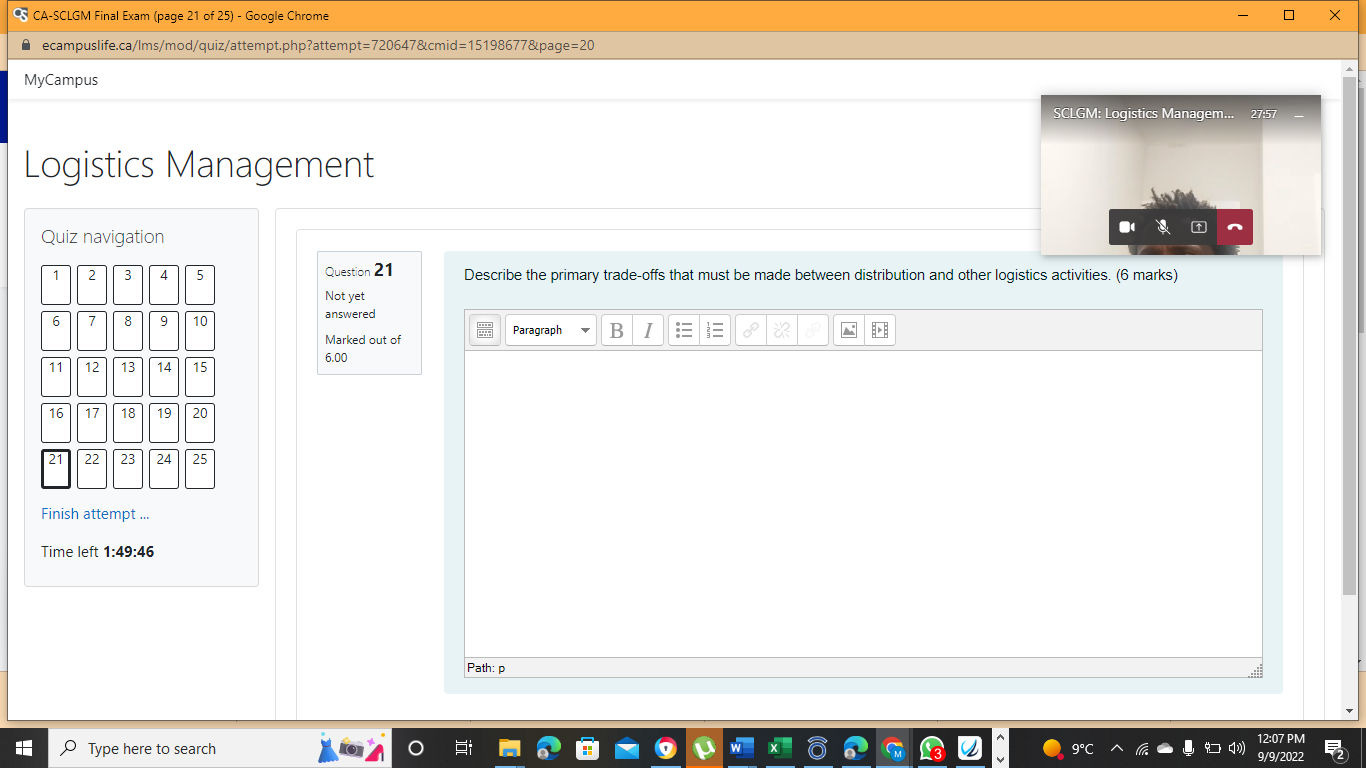Click the Finish attempt link
Screen dimensions: 1366x768
tap(95, 514)
